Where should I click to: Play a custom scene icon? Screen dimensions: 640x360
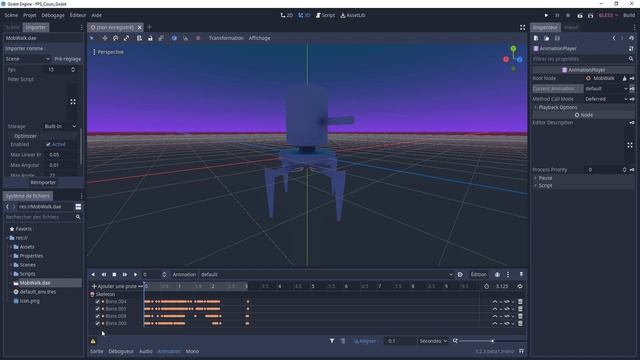pyautogui.click(x=590, y=15)
